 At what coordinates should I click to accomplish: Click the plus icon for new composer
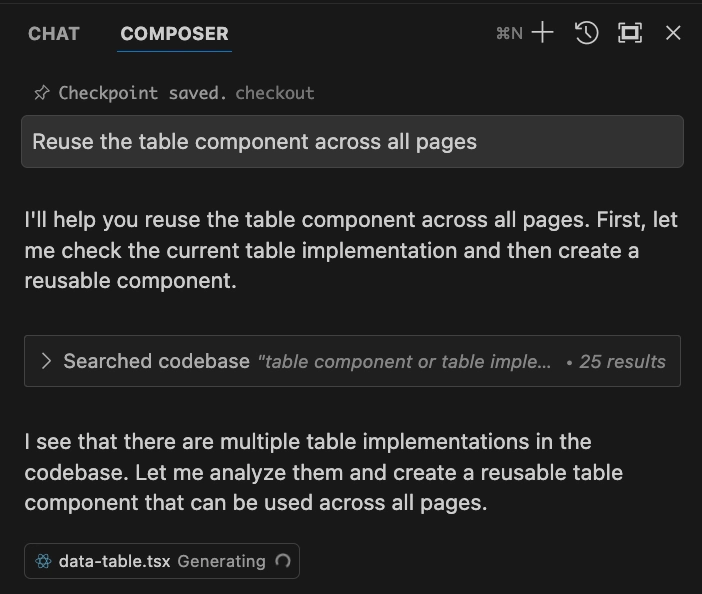click(543, 33)
